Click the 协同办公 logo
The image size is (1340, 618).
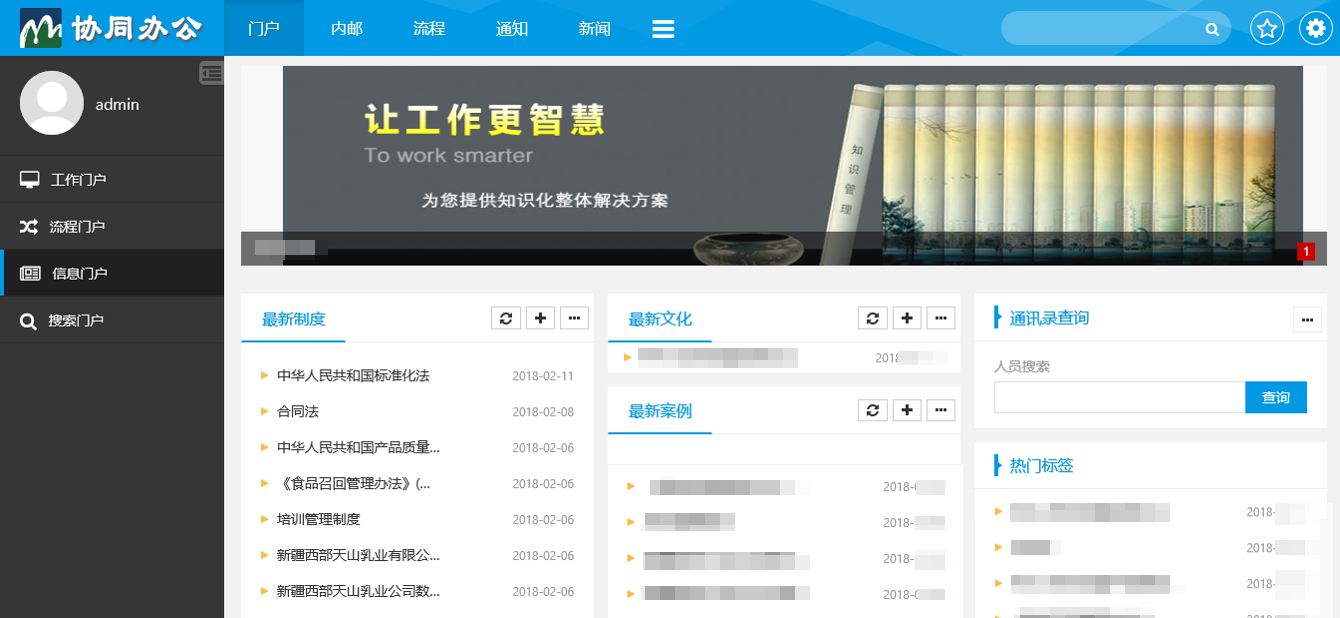[111, 28]
